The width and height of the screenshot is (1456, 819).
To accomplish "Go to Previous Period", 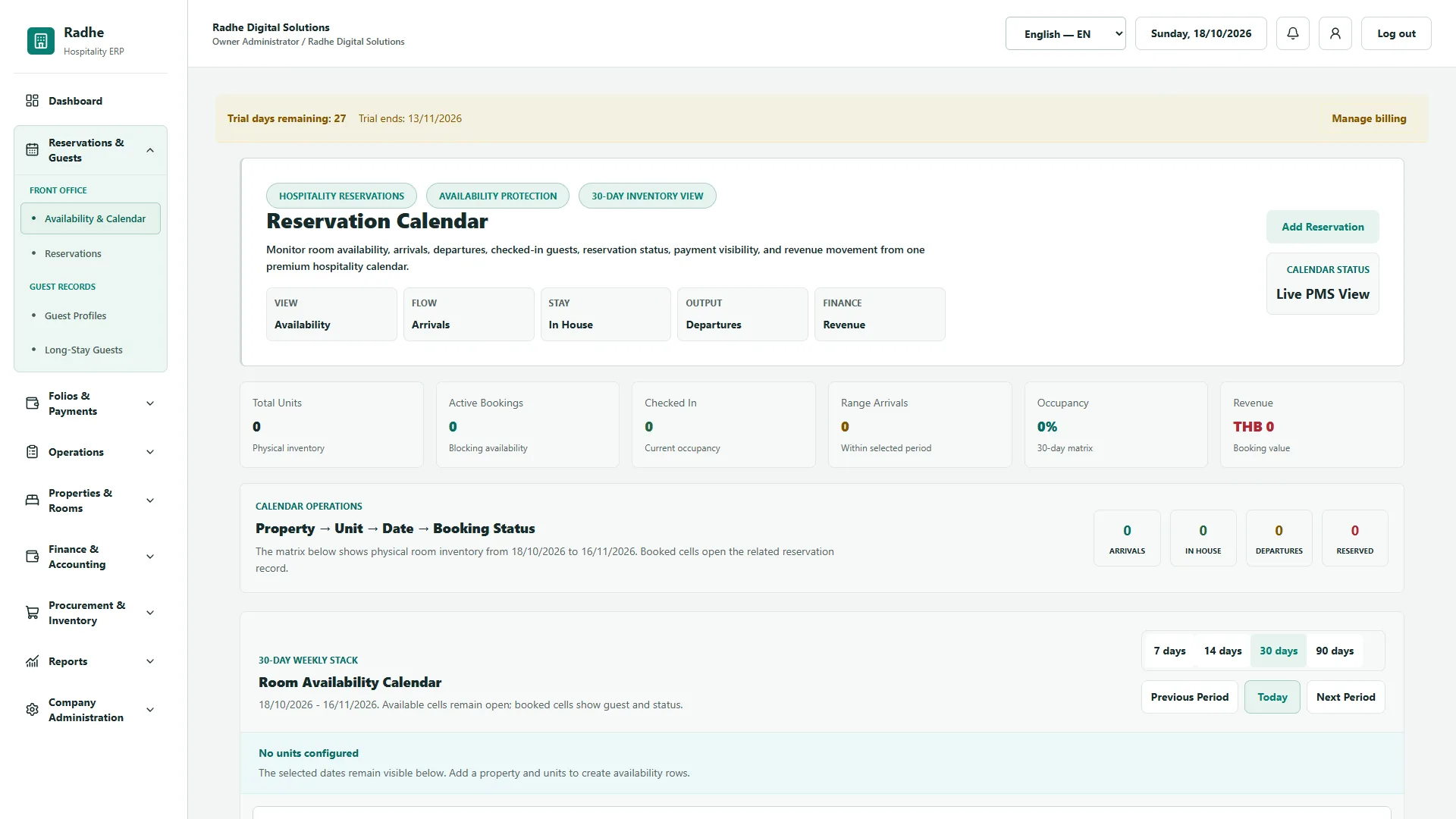I will (1189, 697).
